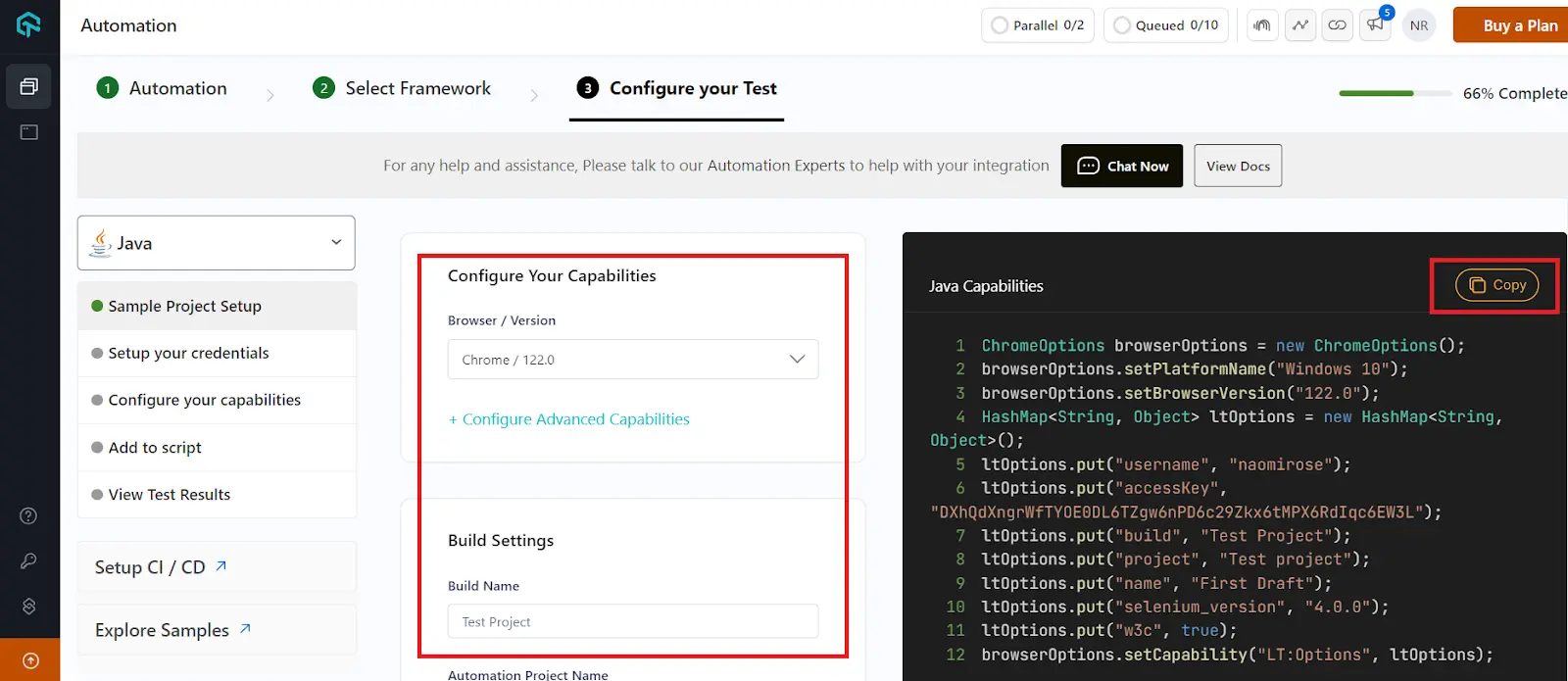Select Setup your credentials item
The image size is (1568, 681).
tap(217, 353)
